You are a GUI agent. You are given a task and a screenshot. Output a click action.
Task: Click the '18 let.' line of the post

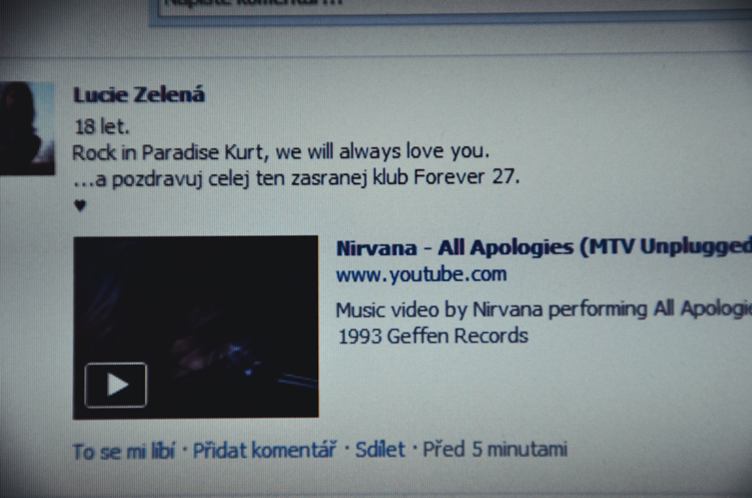coord(102,127)
